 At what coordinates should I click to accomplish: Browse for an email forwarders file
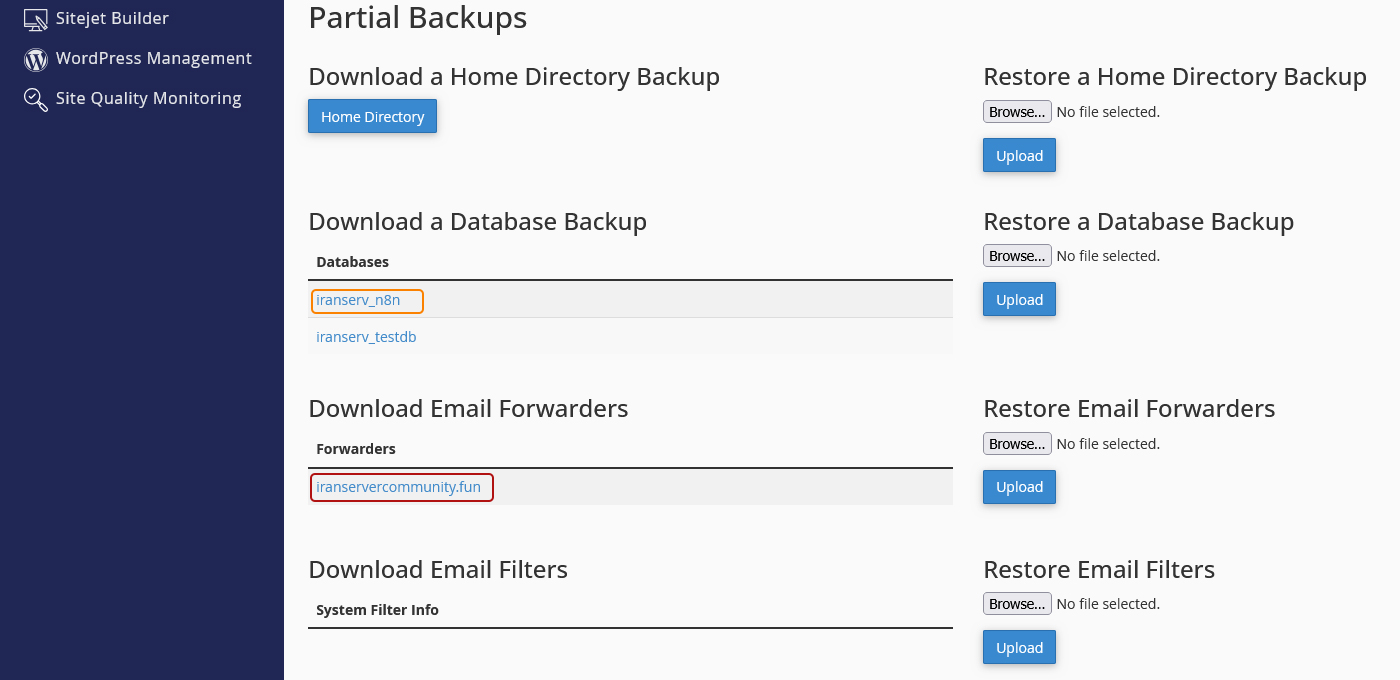coord(1017,444)
